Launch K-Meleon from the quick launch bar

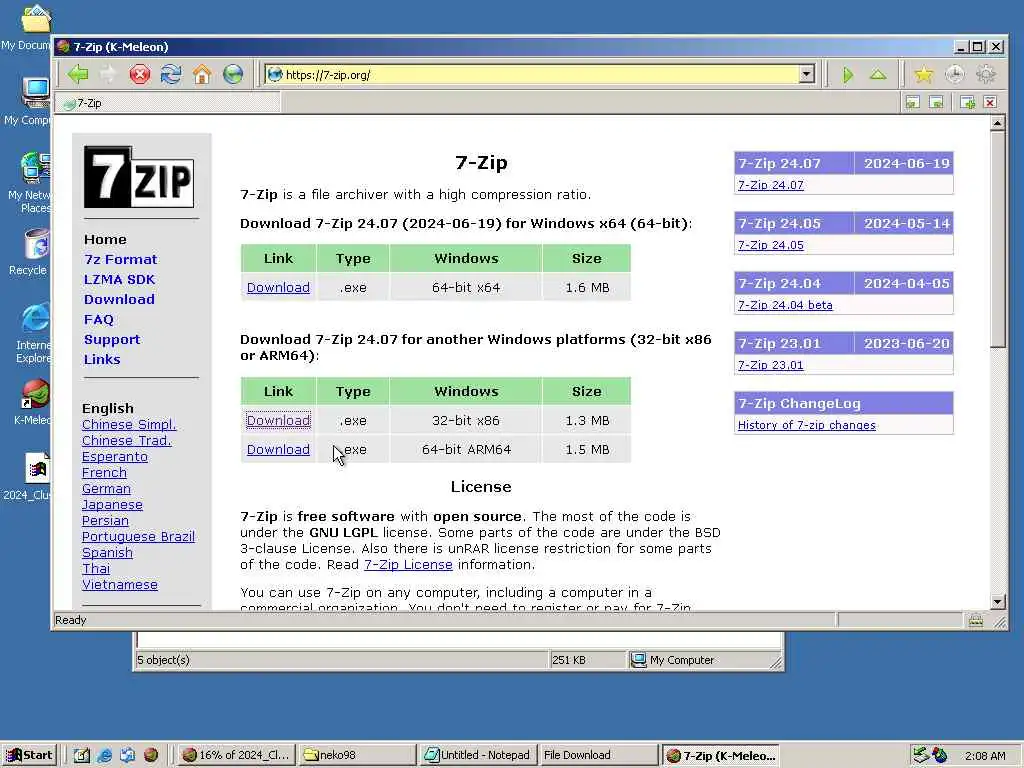151,755
